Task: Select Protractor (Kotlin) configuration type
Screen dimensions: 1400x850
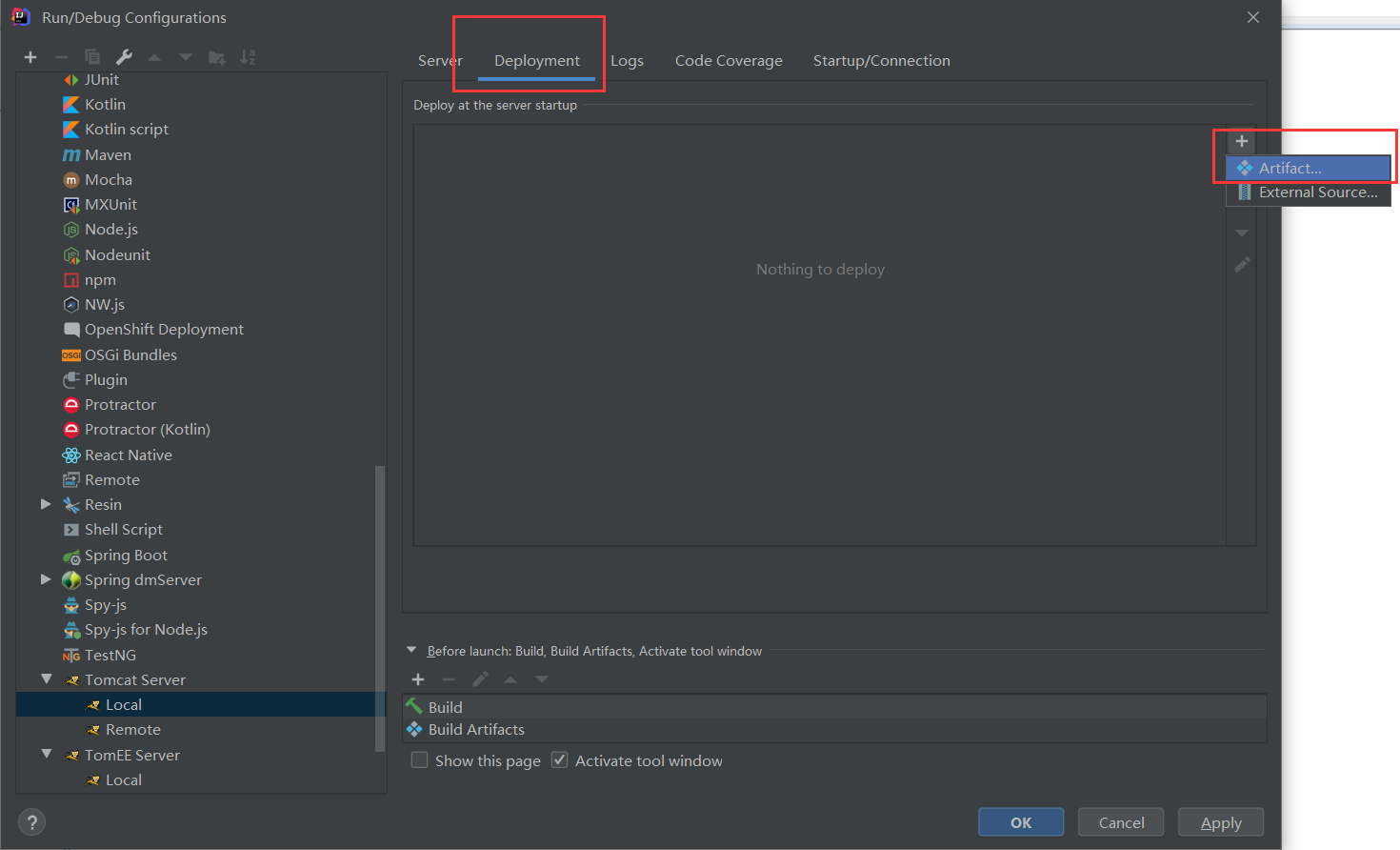Action: [x=147, y=429]
